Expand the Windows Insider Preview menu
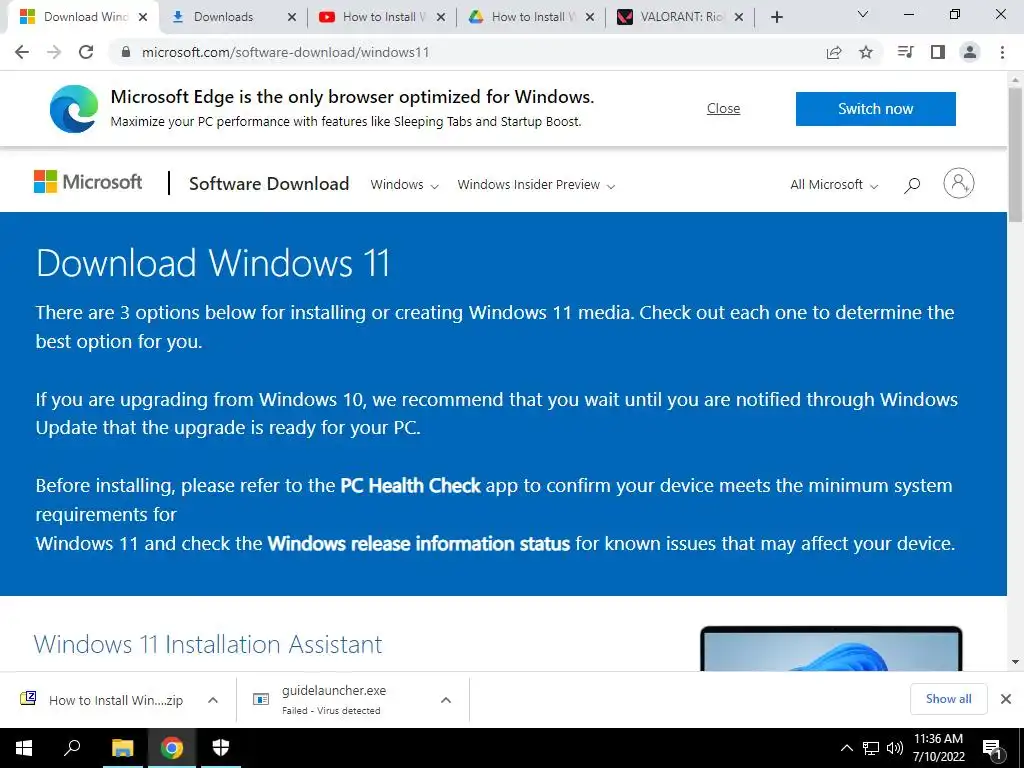The image size is (1024, 768). (x=536, y=185)
